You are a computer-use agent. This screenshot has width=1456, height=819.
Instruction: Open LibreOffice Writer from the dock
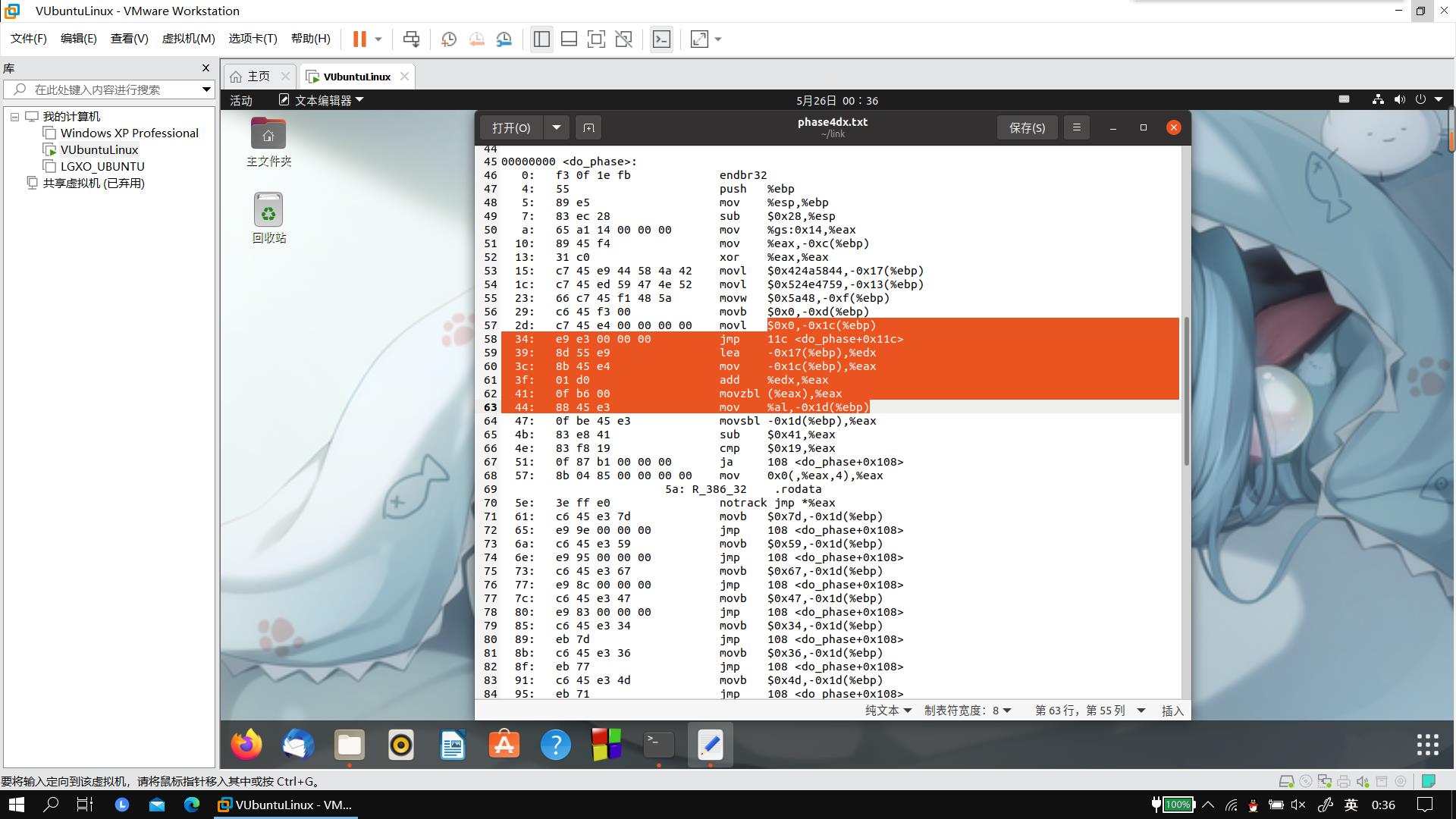point(453,745)
